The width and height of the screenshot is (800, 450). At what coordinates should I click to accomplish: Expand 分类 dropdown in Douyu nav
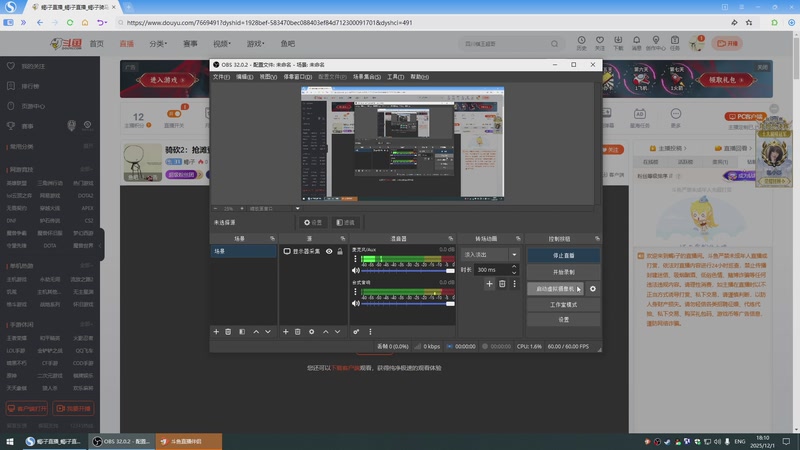[158, 44]
